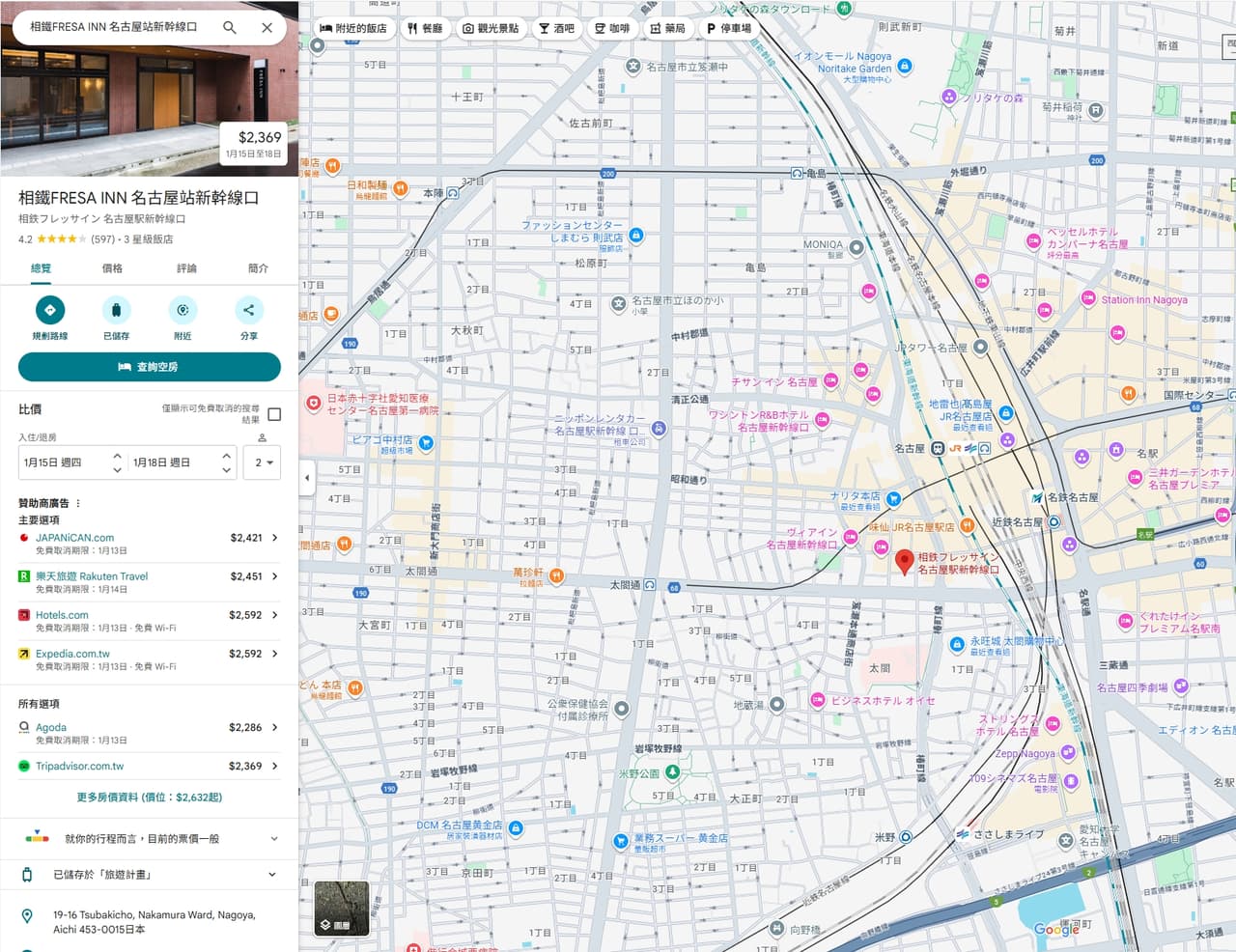1236x952 pixels.
Task: Click the 名古屋 station icon
Action: pyautogui.click(x=937, y=448)
